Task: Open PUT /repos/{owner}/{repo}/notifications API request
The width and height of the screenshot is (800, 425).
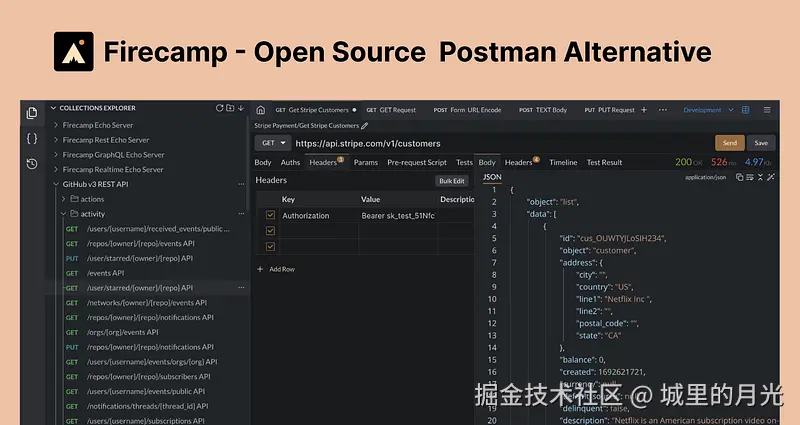Action: [x=139, y=347]
